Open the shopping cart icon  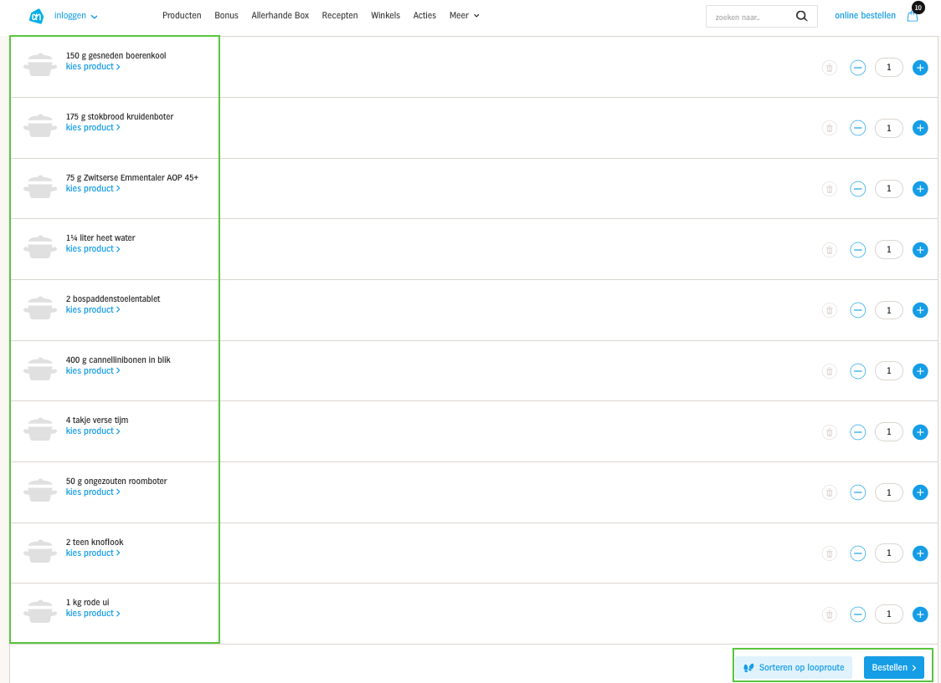912,16
